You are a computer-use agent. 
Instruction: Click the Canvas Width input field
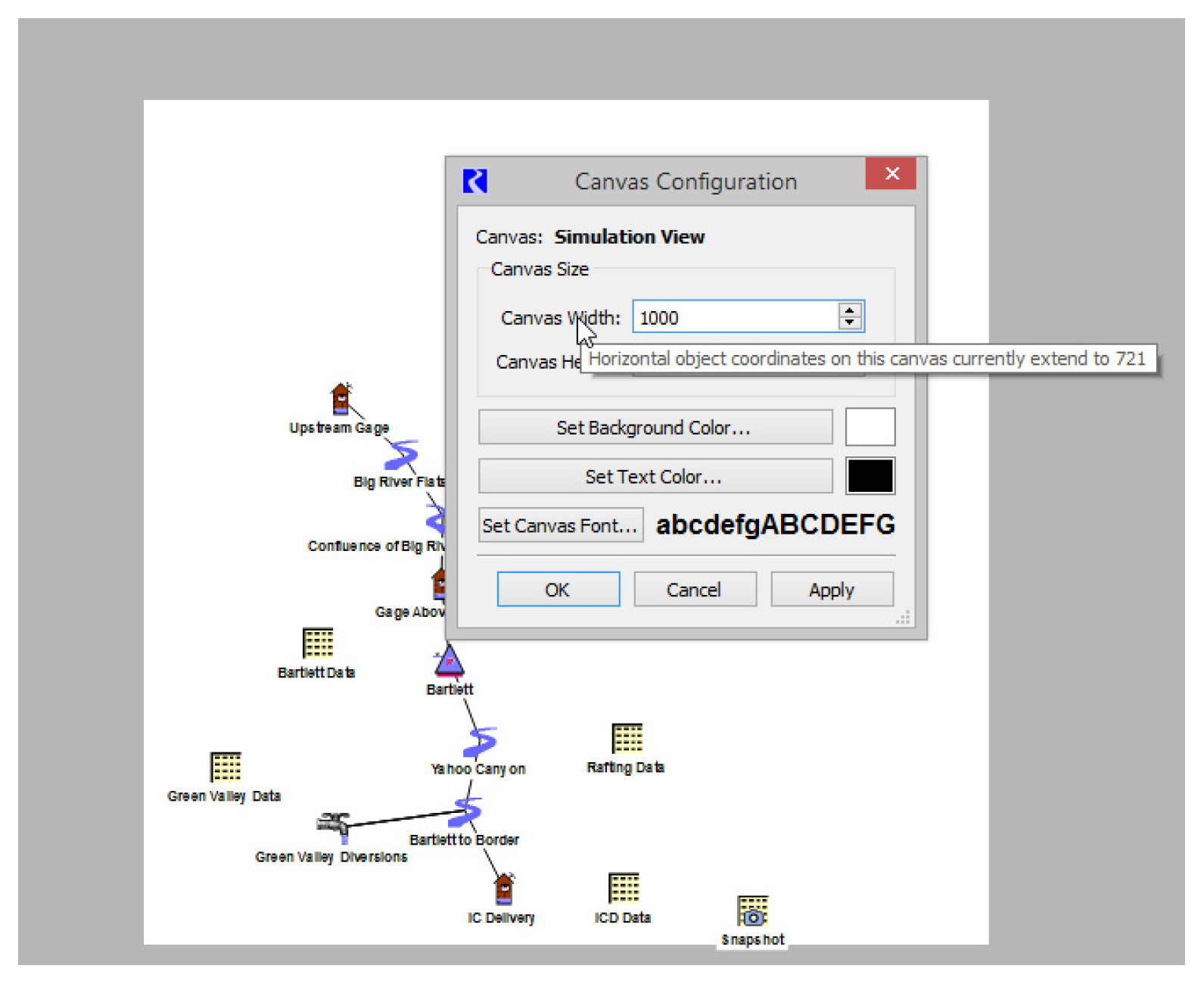[x=735, y=317]
